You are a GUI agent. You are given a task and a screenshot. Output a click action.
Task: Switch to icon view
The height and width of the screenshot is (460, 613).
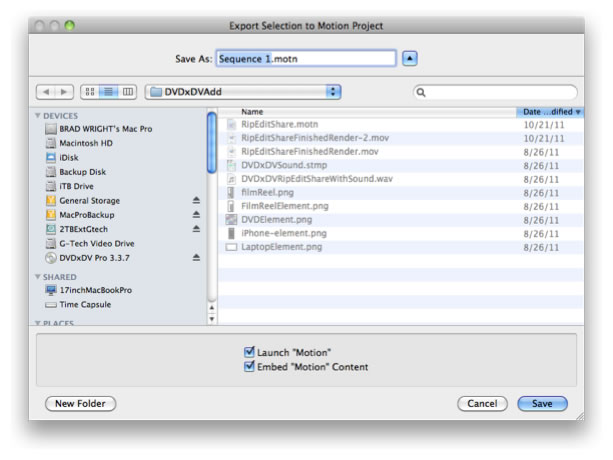pos(90,92)
